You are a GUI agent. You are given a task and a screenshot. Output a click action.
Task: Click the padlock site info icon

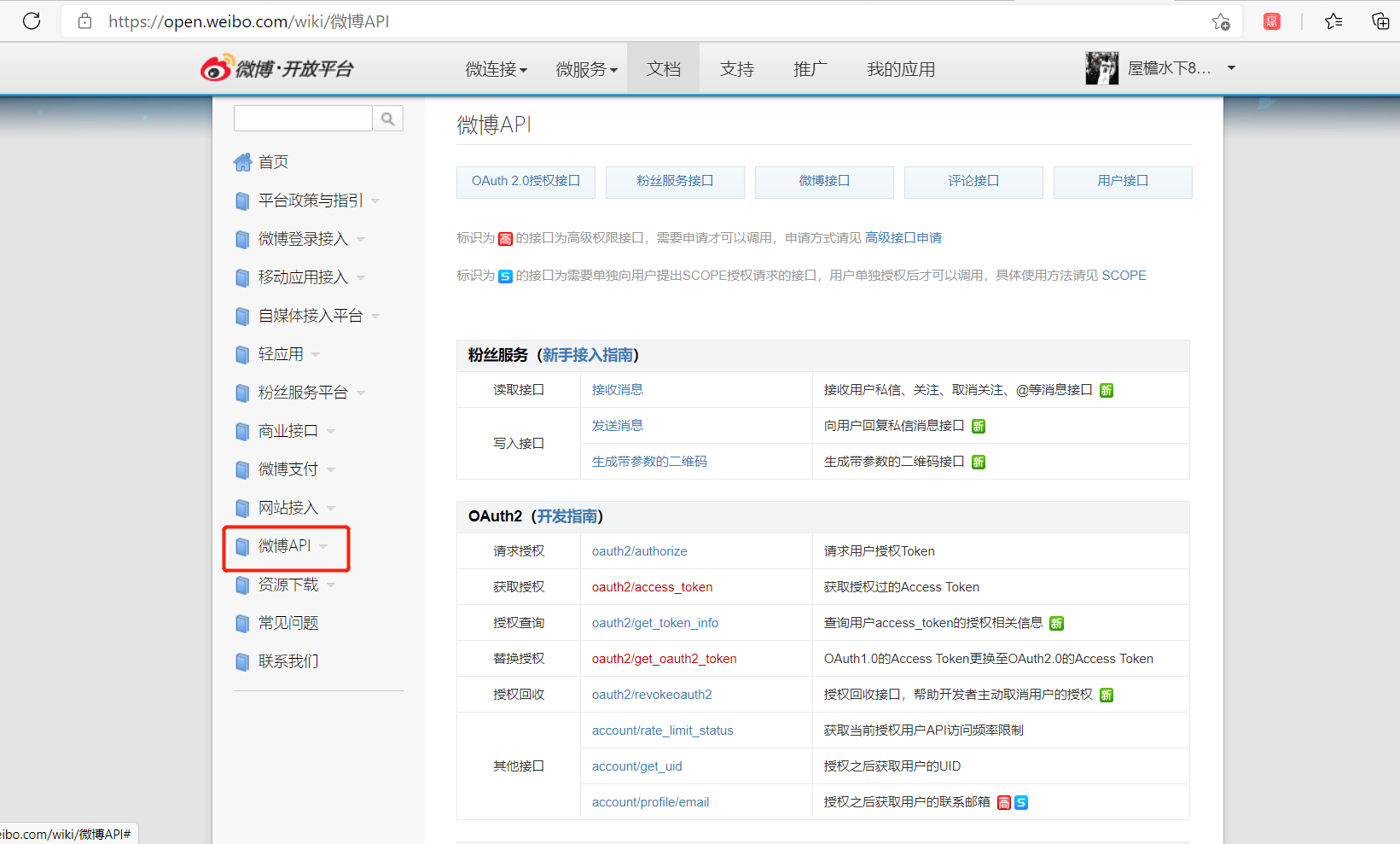tap(84, 21)
